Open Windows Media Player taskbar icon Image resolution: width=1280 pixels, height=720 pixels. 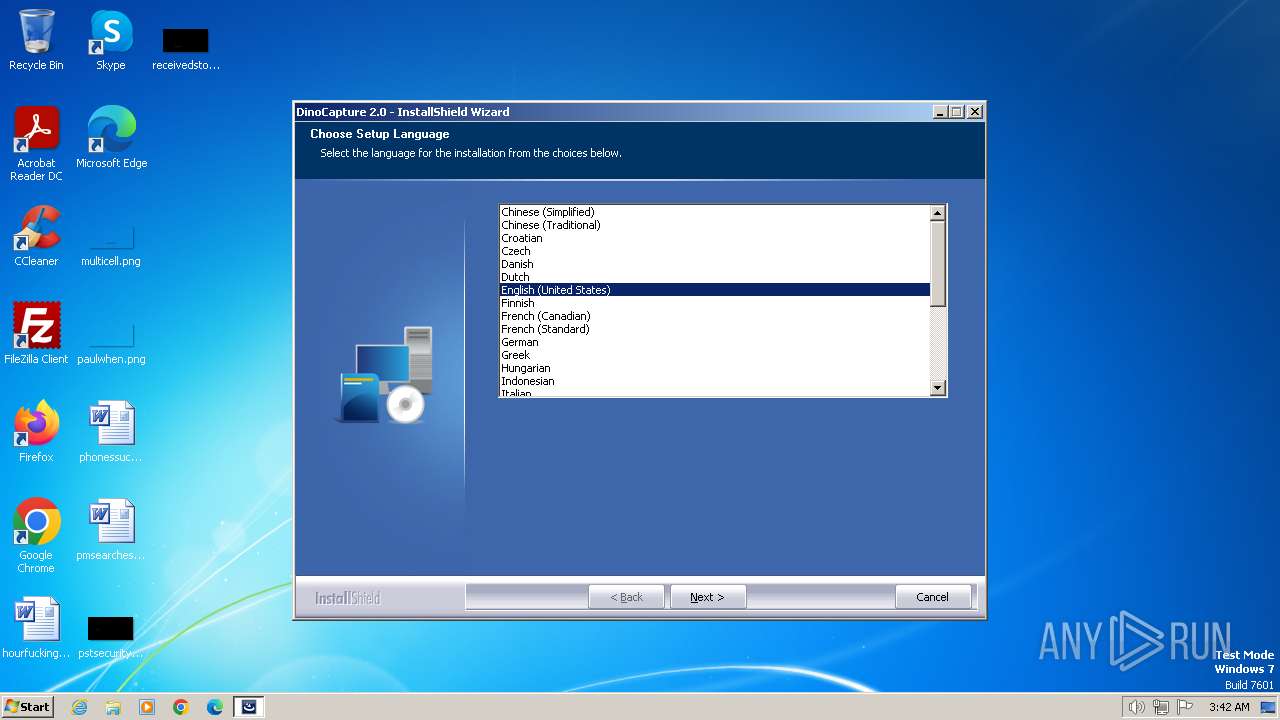(x=147, y=707)
